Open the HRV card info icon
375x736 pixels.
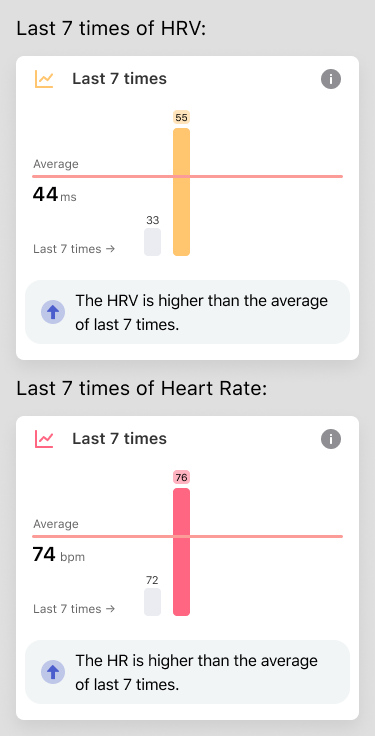331,79
